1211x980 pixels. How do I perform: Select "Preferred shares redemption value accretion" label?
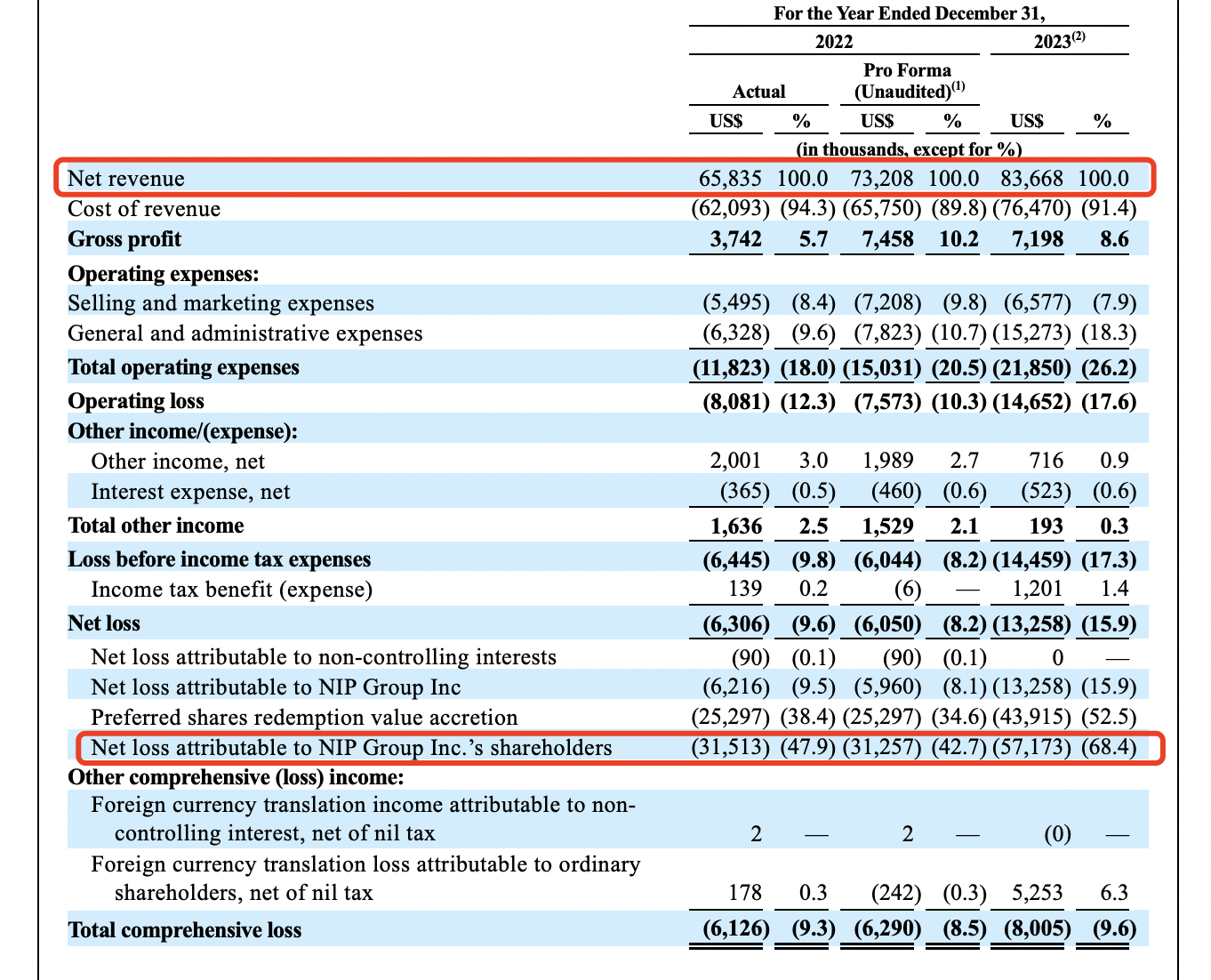[304, 718]
